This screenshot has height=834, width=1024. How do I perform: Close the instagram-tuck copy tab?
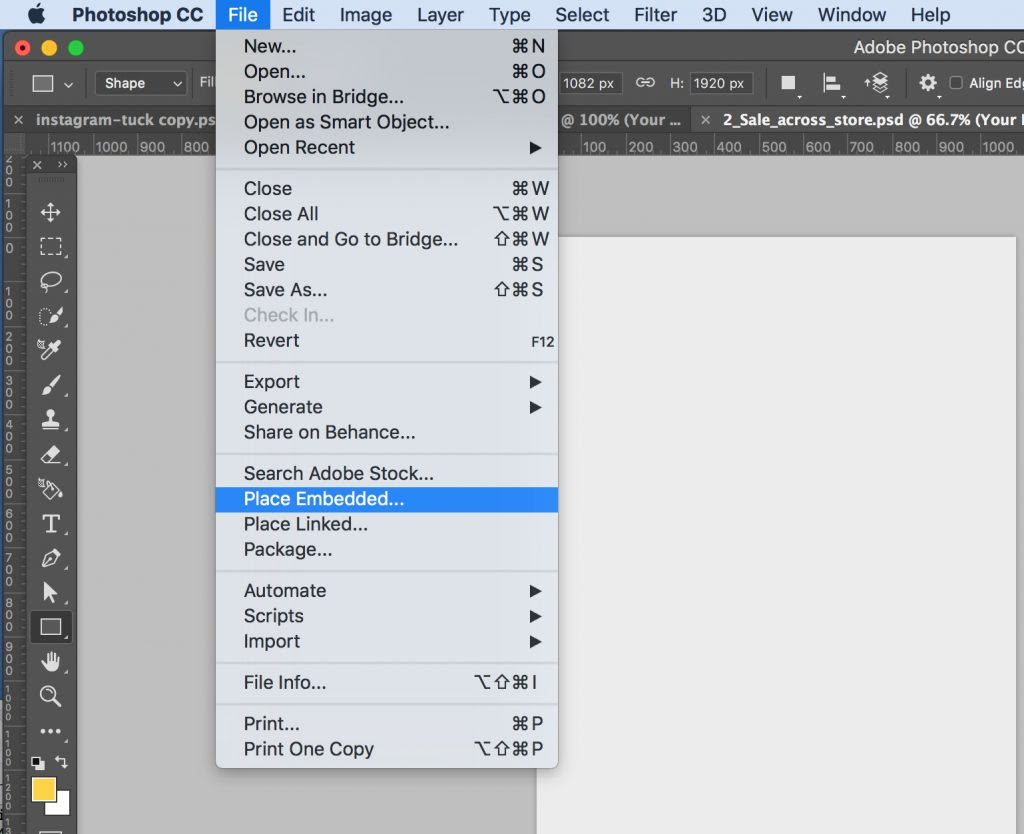19,120
